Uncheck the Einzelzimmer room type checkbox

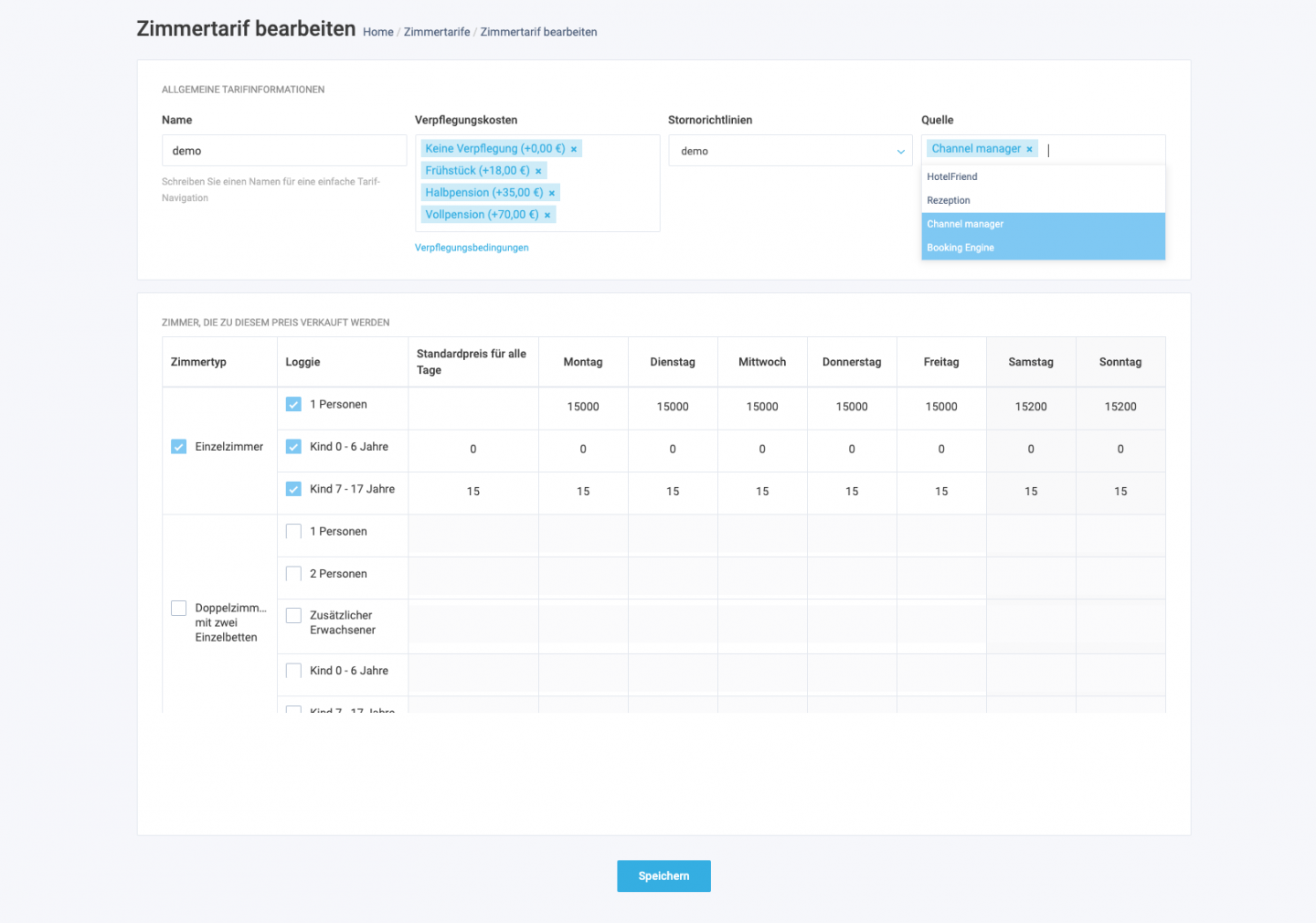click(179, 447)
